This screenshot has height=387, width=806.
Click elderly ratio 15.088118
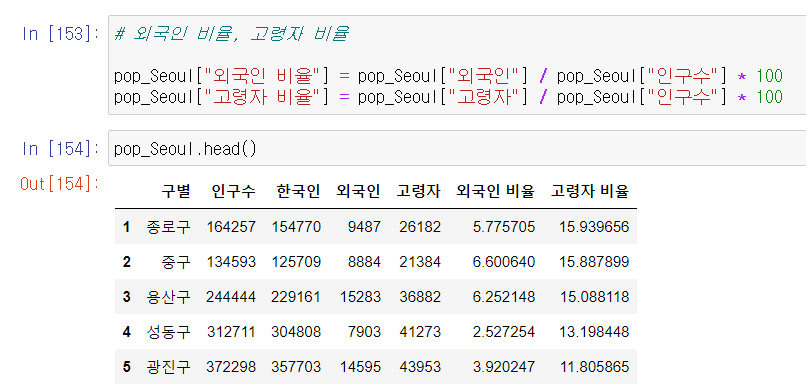coord(594,297)
